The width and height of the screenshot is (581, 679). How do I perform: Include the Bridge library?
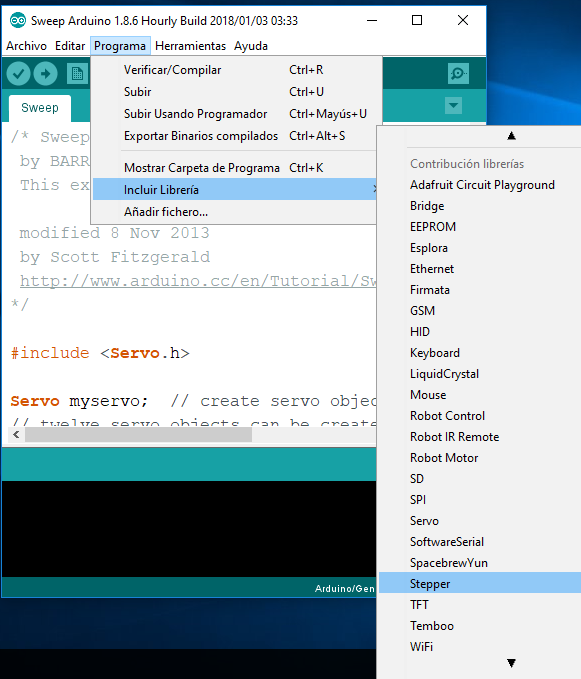click(480, 206)
